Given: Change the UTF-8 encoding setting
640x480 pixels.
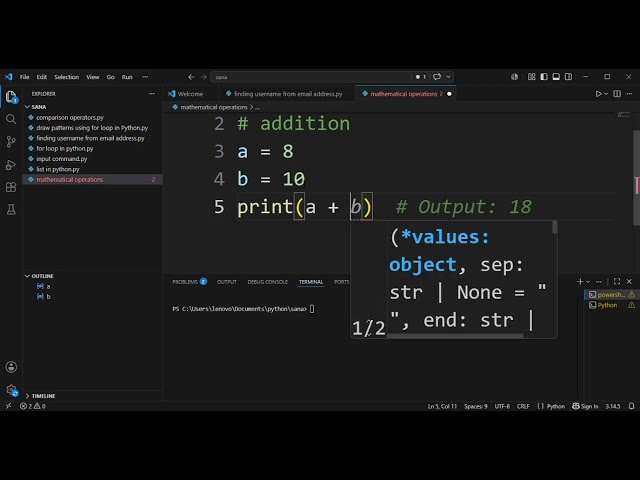Looking at the screenshot, I should pyautogui.click(x=502, y=406).
